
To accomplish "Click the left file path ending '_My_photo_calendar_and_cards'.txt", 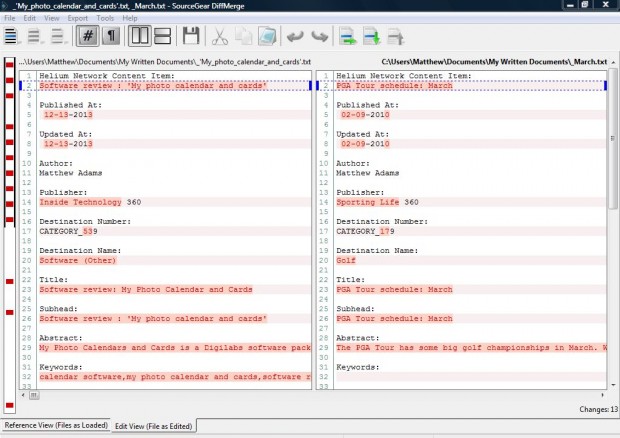I will [x=164, y=62].
